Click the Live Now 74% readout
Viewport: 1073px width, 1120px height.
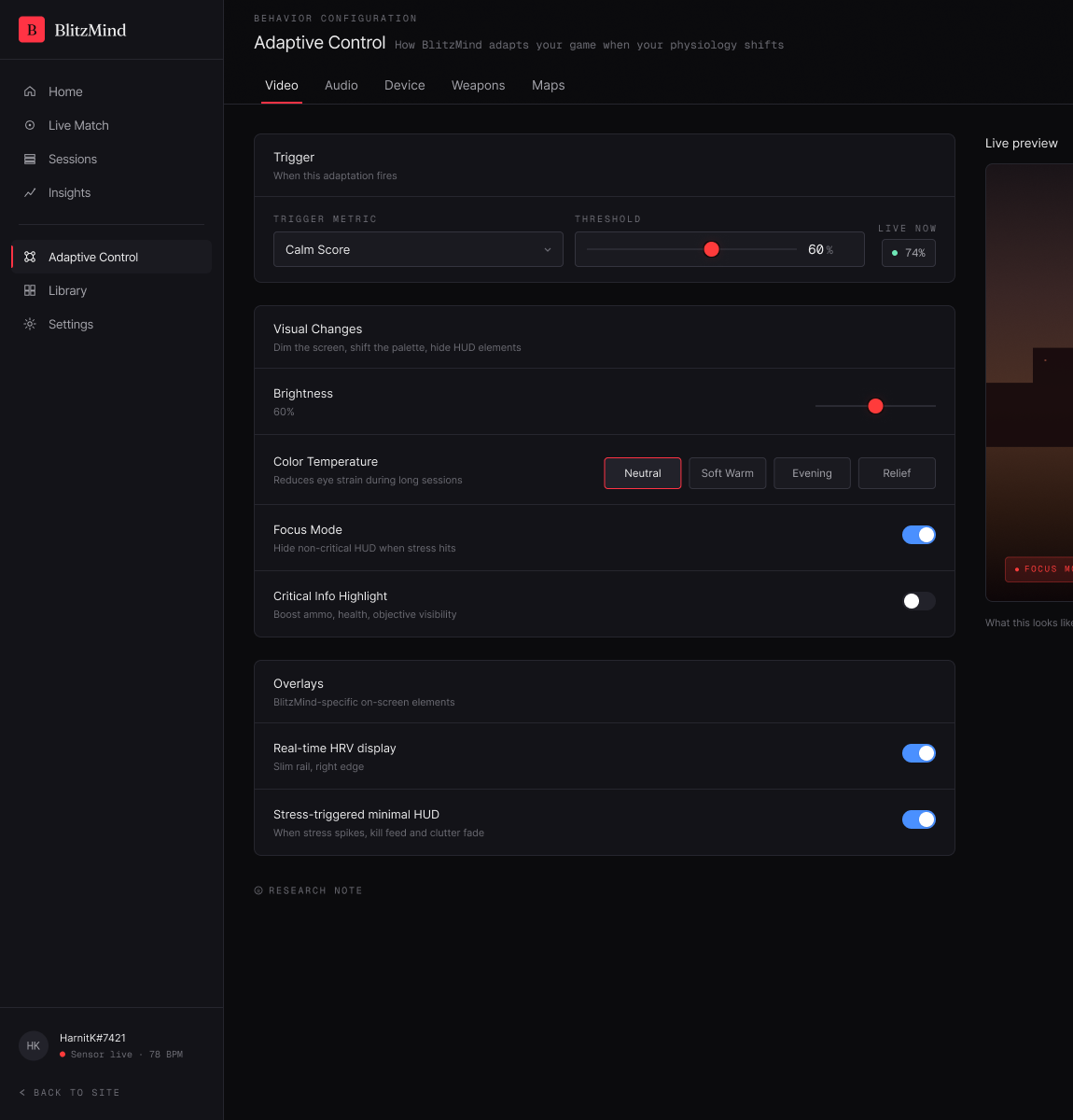909,253
